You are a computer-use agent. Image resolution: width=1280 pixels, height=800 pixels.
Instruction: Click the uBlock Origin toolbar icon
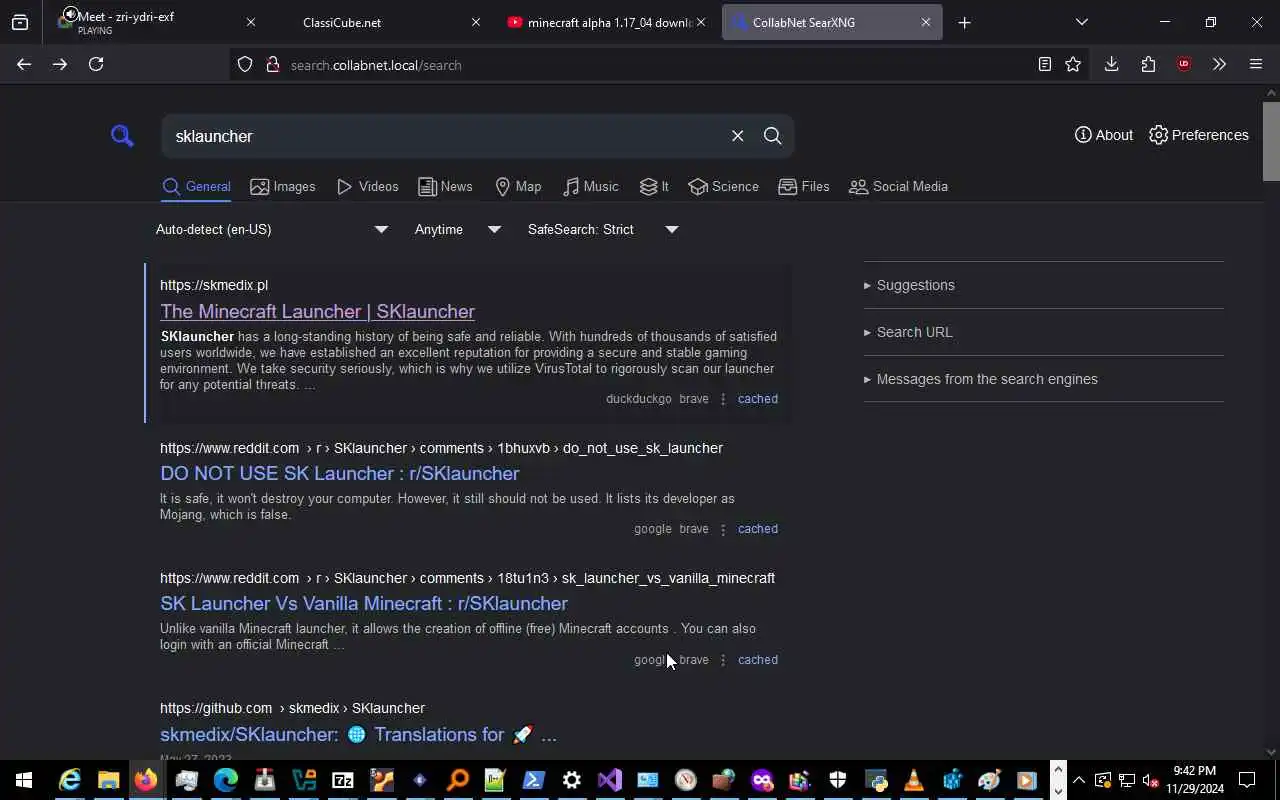(x=1184, y=64)
